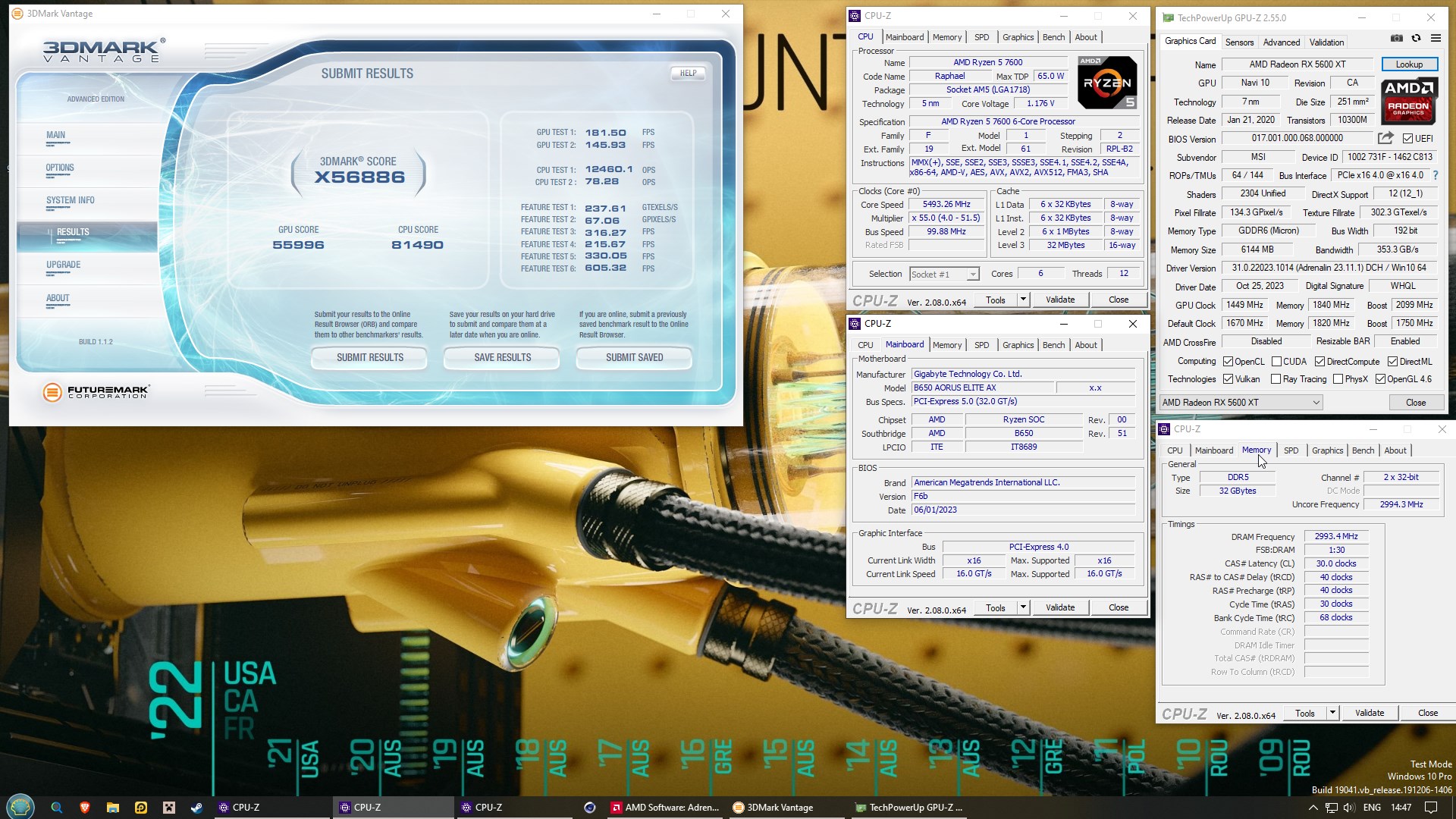Click Validate in CPU-Z Memory window
Image resolution: width=1456 pixels, height=819 pixels.
pos(1369,713)
